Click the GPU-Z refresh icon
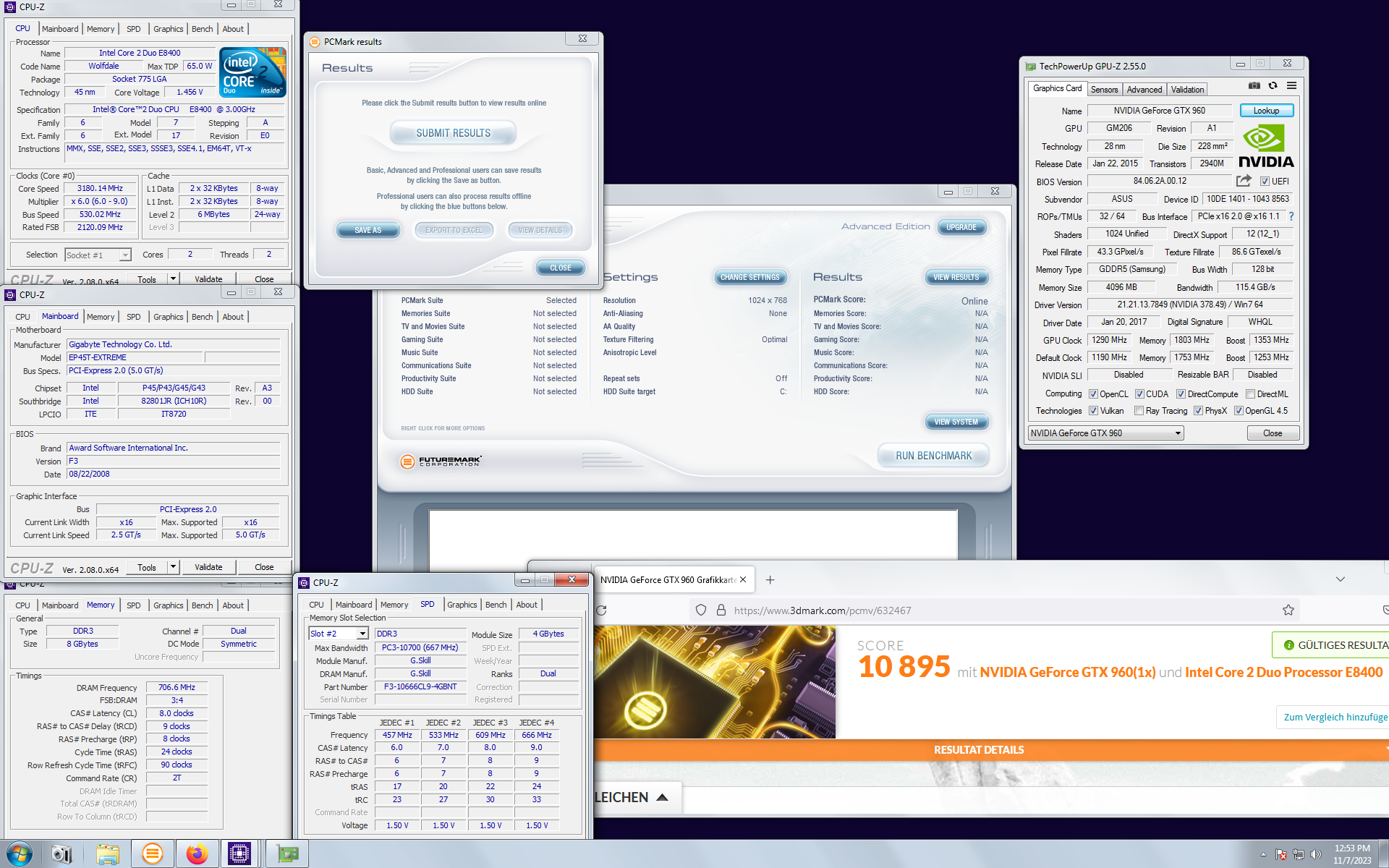 (1273, 85)
